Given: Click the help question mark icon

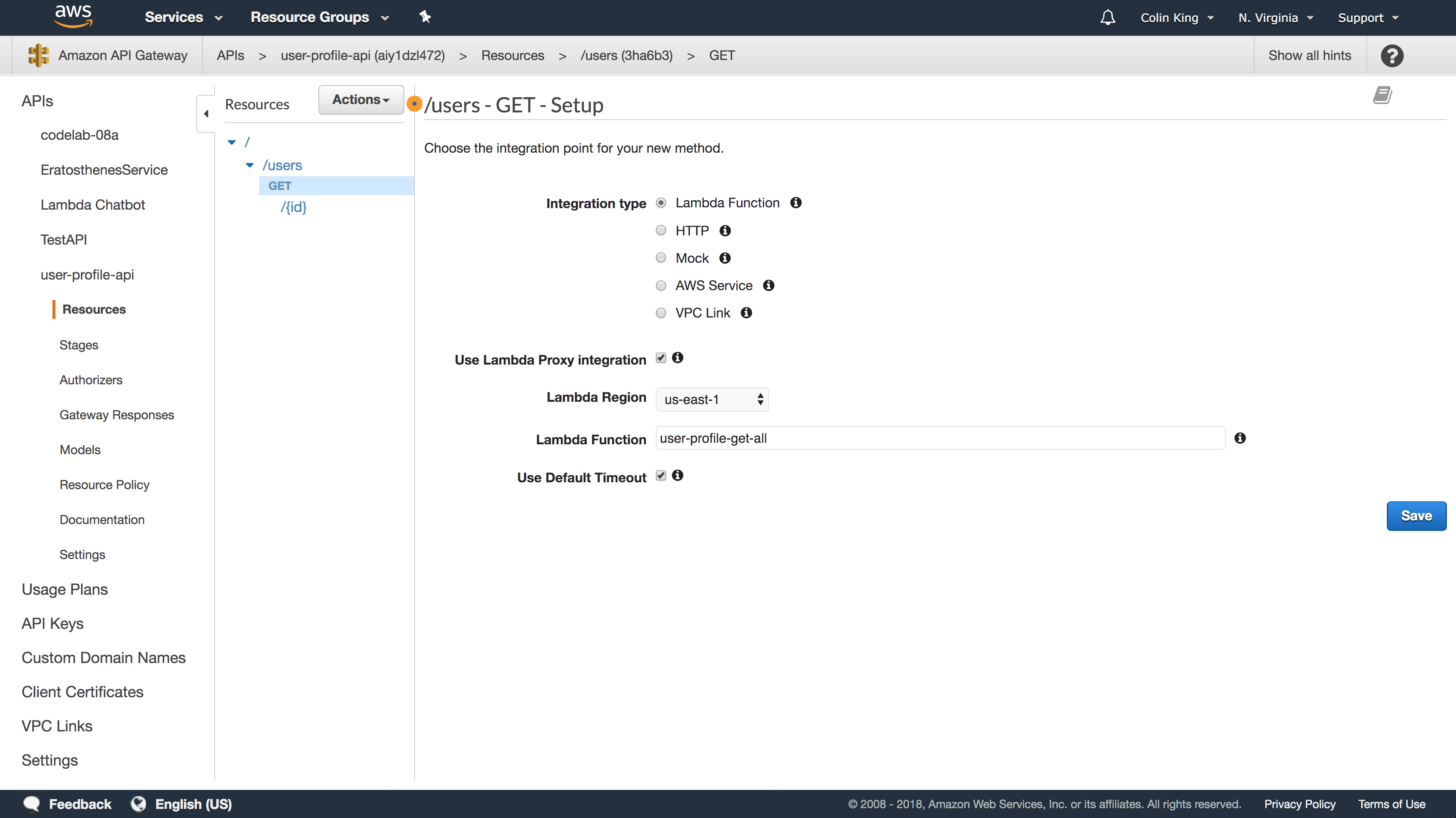Looking at the screenshot, I should point(1391,55).
